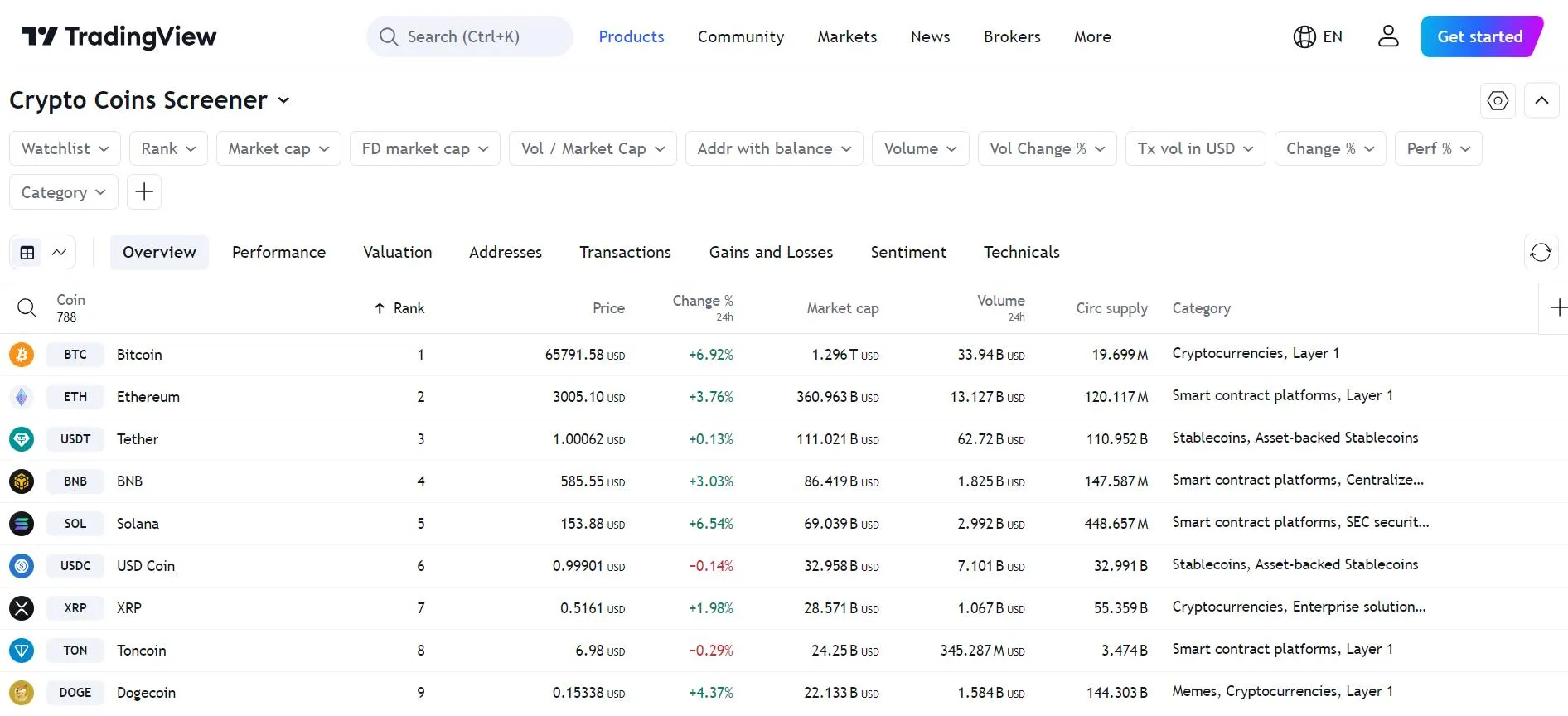Switch to the Technicals tab
This screenshot has height=716, width=1568.
click(1022, 253)
